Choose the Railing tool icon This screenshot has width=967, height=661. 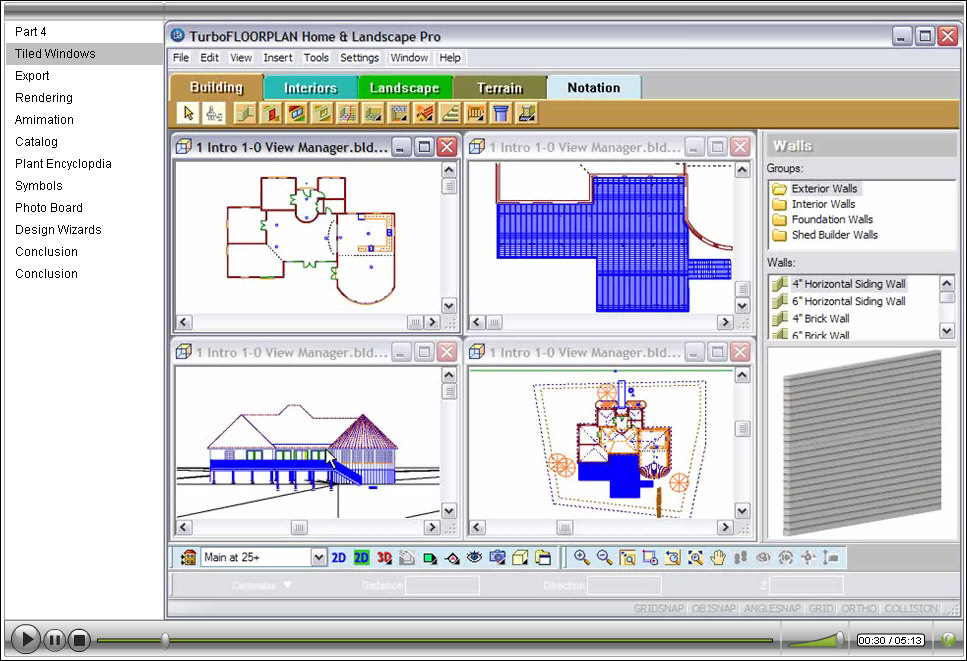click(x=476, y=113)
